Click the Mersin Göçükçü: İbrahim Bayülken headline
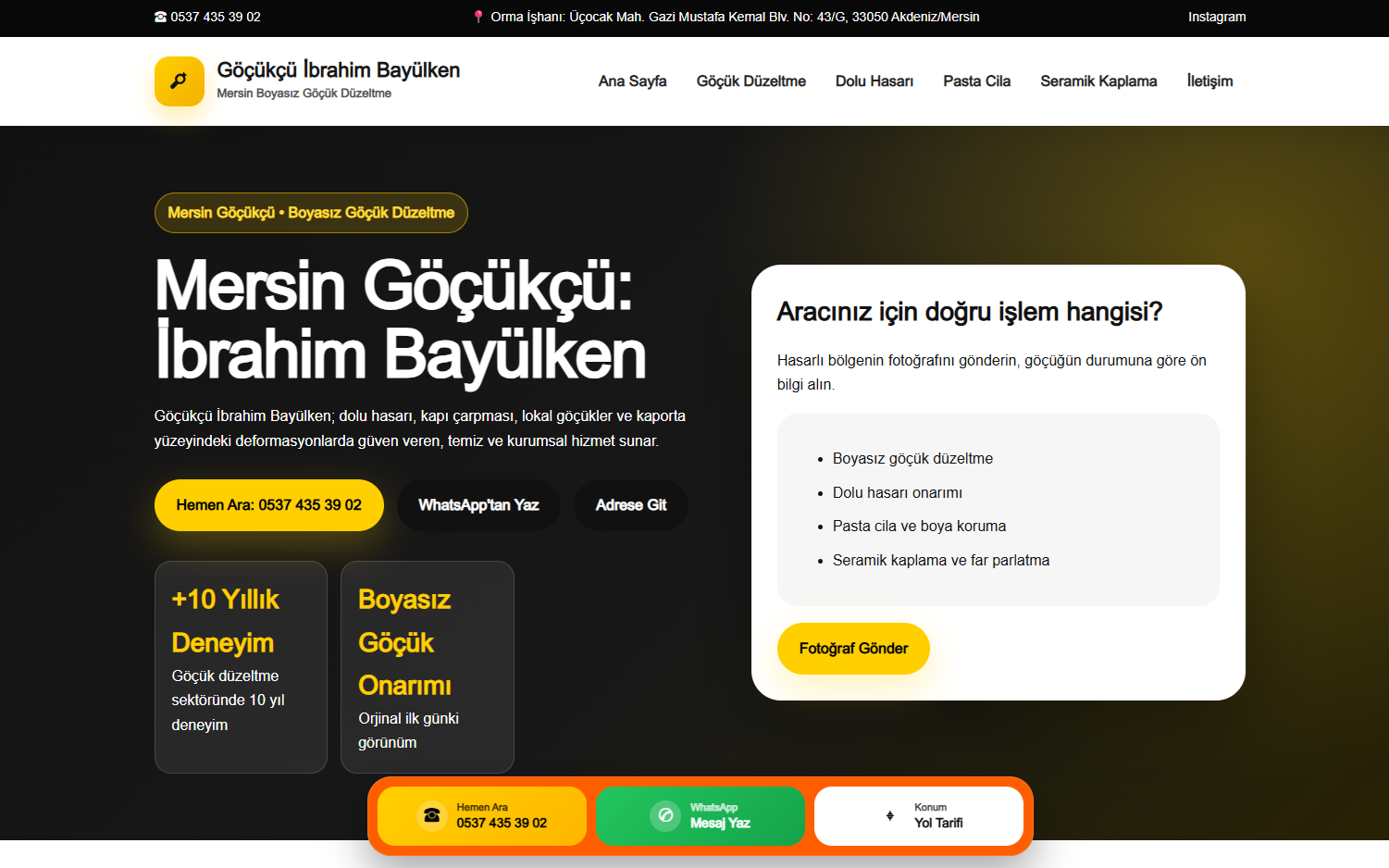This screenshot has height=868, width=1389. click(401, 320)
